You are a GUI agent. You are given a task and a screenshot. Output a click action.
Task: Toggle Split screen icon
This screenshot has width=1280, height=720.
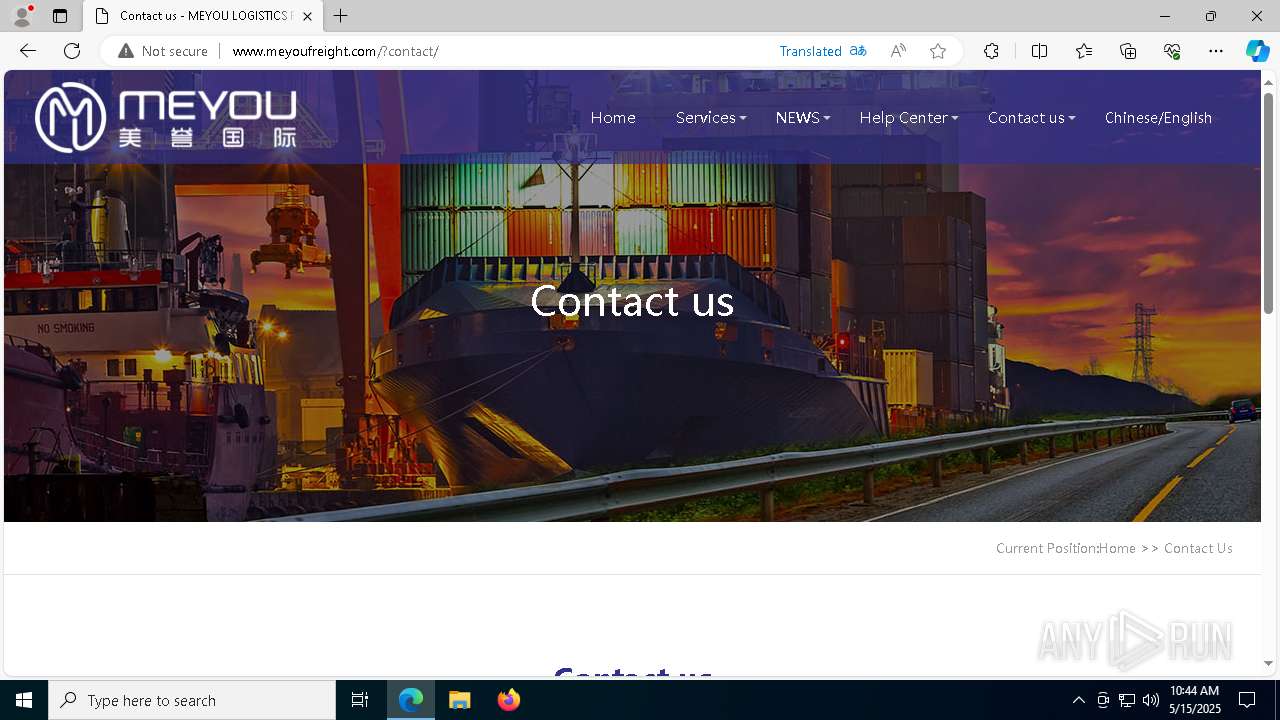1039,51
